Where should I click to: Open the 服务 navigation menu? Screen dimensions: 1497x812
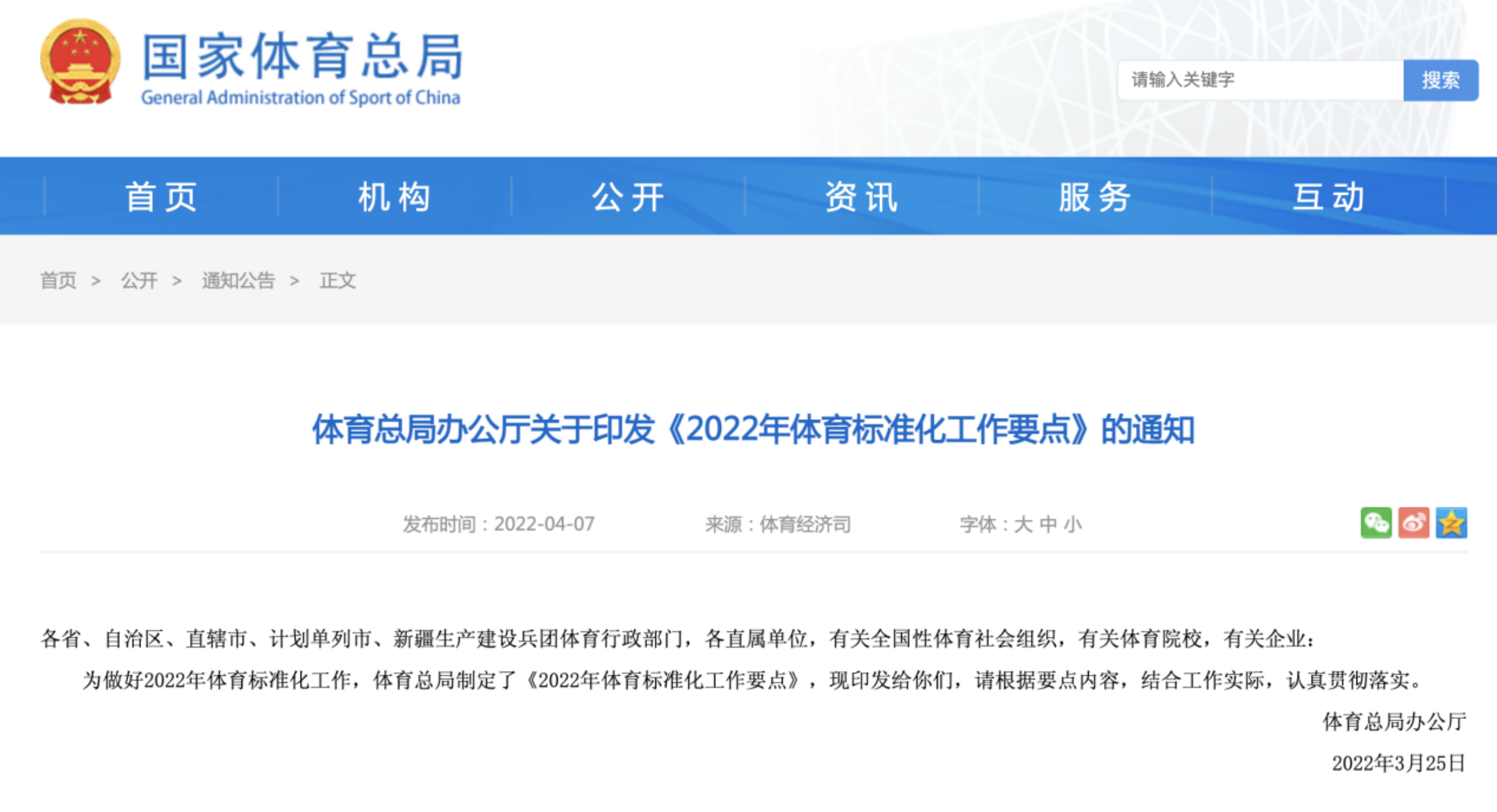pos(1095,196)
